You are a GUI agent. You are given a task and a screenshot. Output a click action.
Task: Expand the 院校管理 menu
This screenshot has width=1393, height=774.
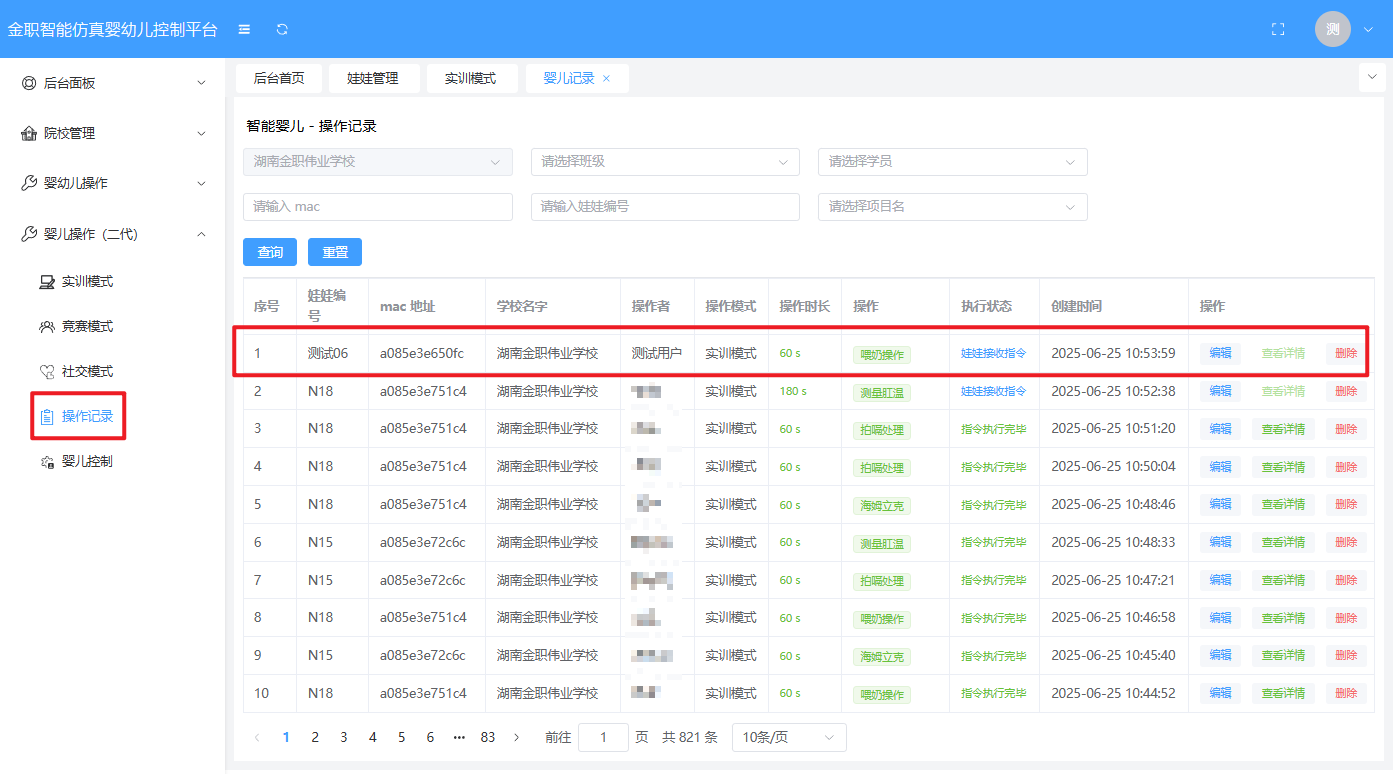pyautogui.click(x=201, y=133)
